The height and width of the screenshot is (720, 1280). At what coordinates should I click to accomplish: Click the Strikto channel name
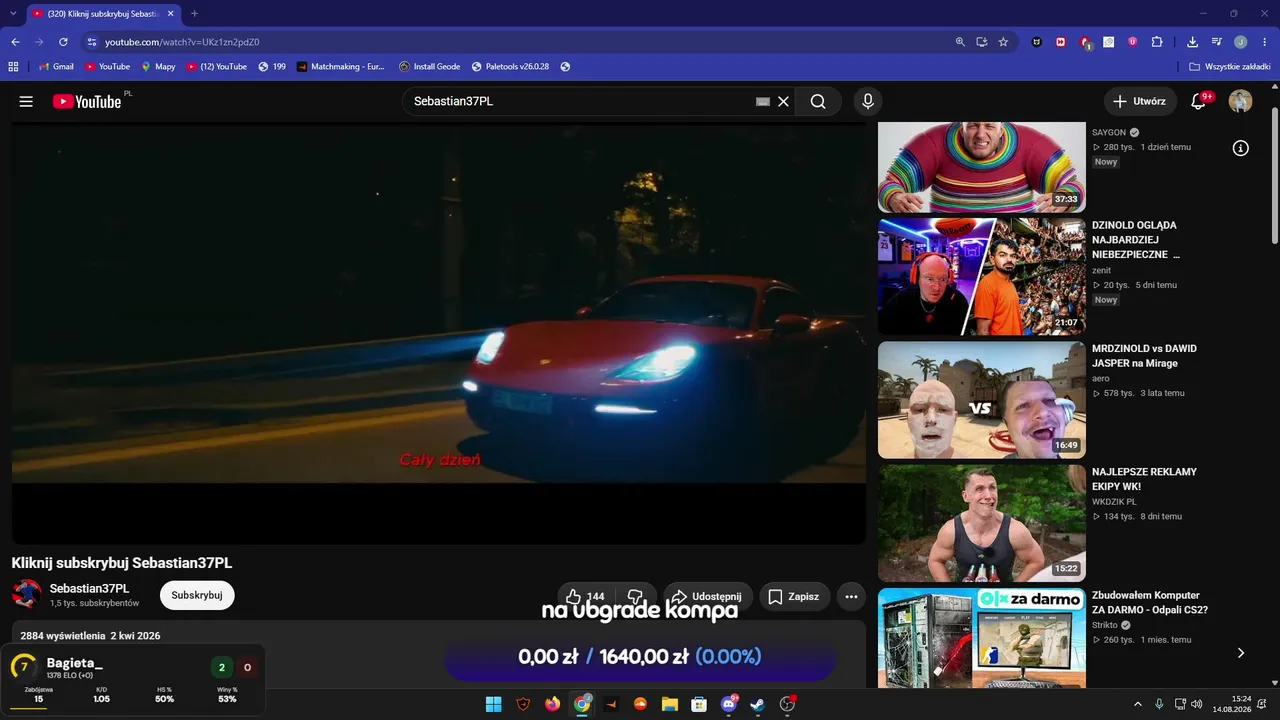1105,625
